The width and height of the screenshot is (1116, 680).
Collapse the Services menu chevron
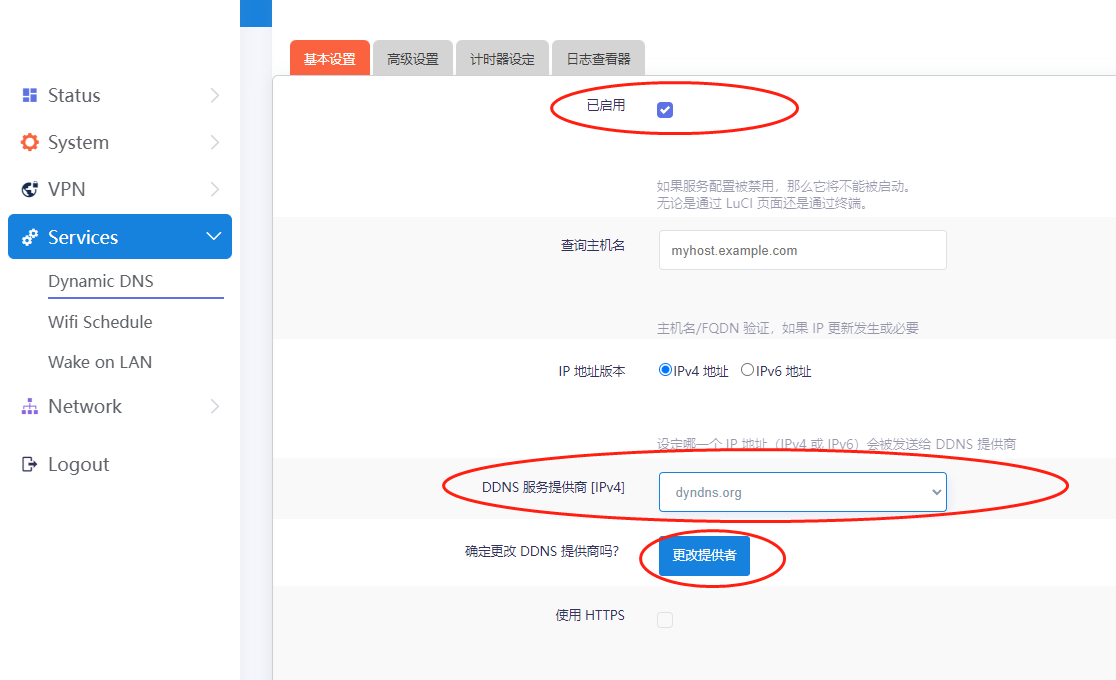point(213,237)
